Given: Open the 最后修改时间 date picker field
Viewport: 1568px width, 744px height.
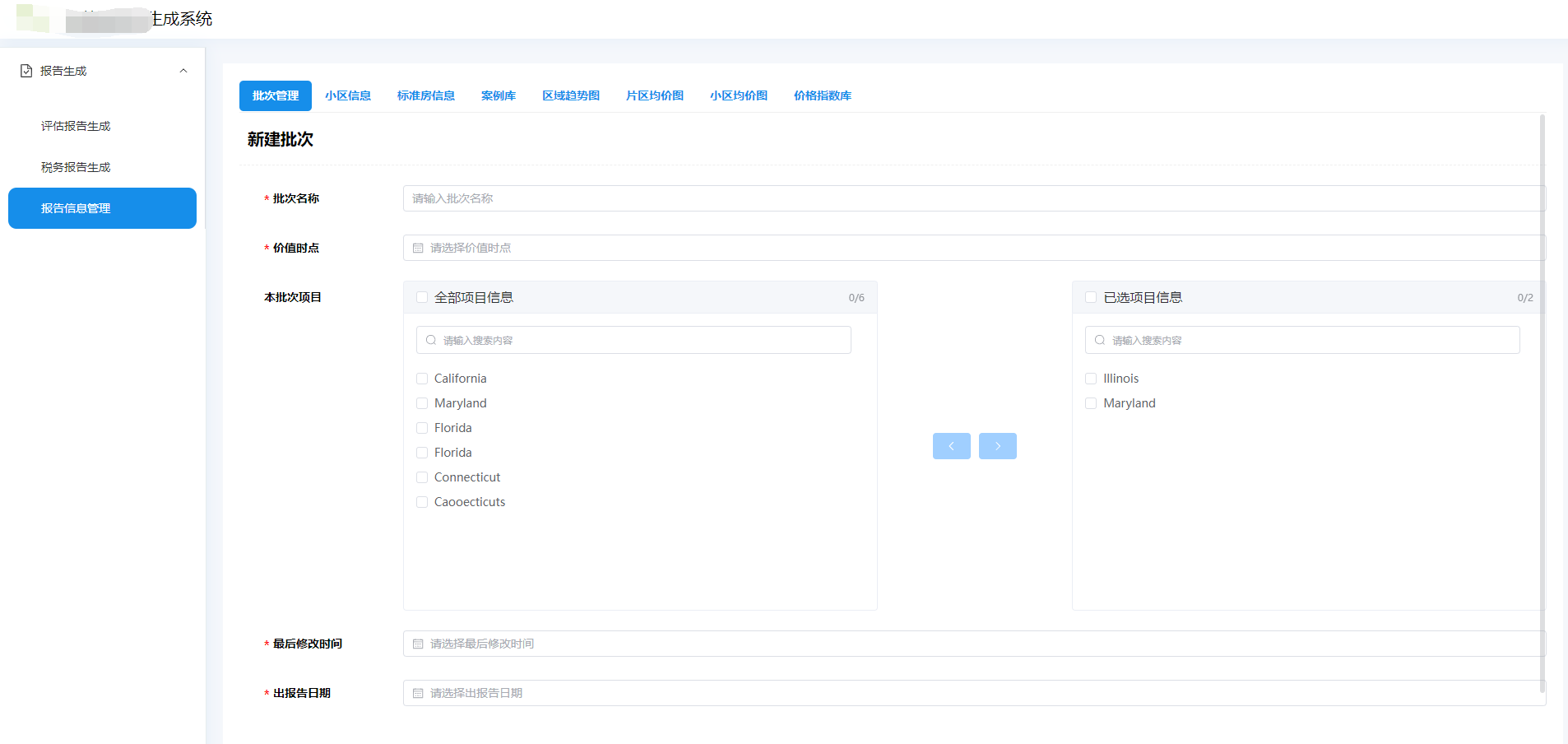Looking at the screenshot, I should pos(974,644).
